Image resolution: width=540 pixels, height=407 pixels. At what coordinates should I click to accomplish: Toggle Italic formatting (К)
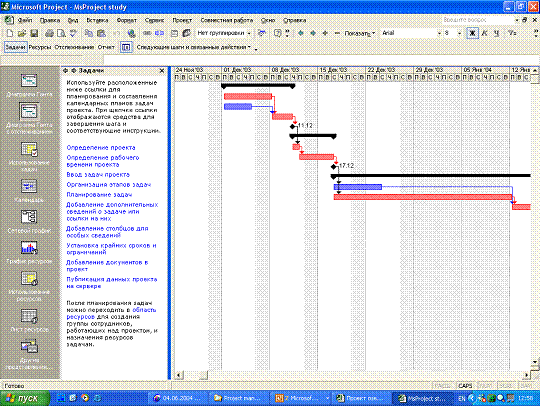485,33
